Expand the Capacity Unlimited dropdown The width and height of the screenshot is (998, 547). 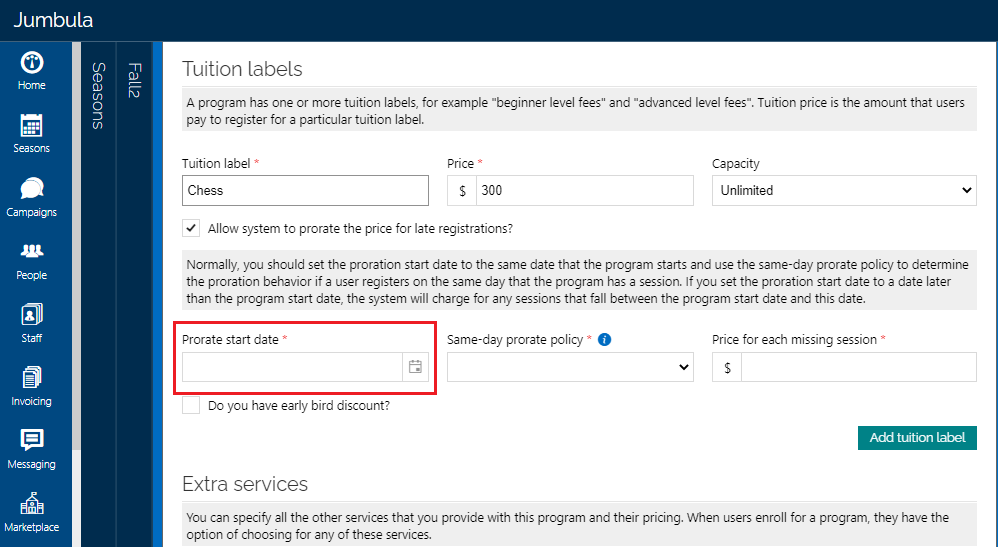tap(844, 190)
